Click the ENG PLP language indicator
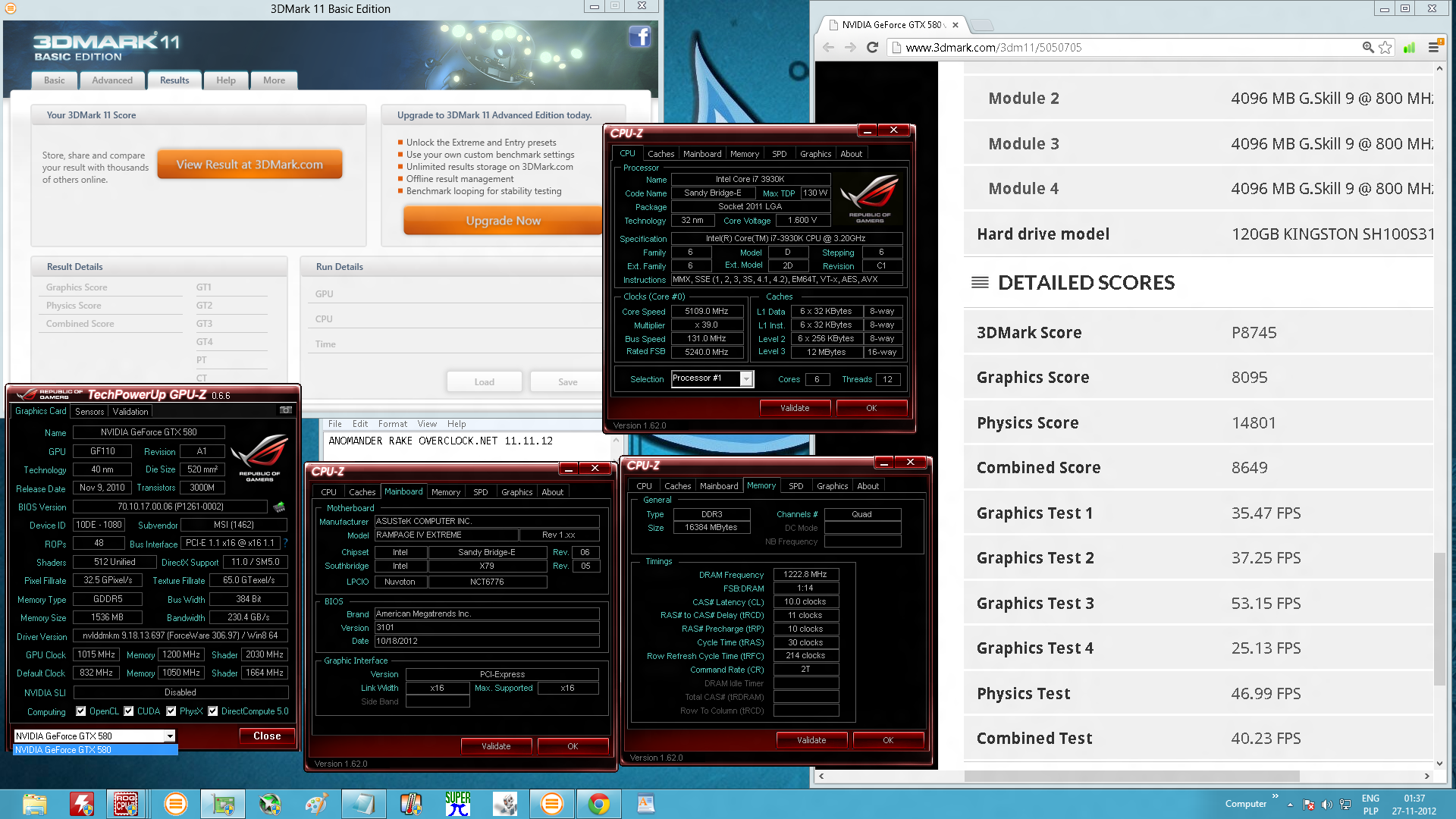The height and width of the screenshot is (819, 1456). (1370, 805)
